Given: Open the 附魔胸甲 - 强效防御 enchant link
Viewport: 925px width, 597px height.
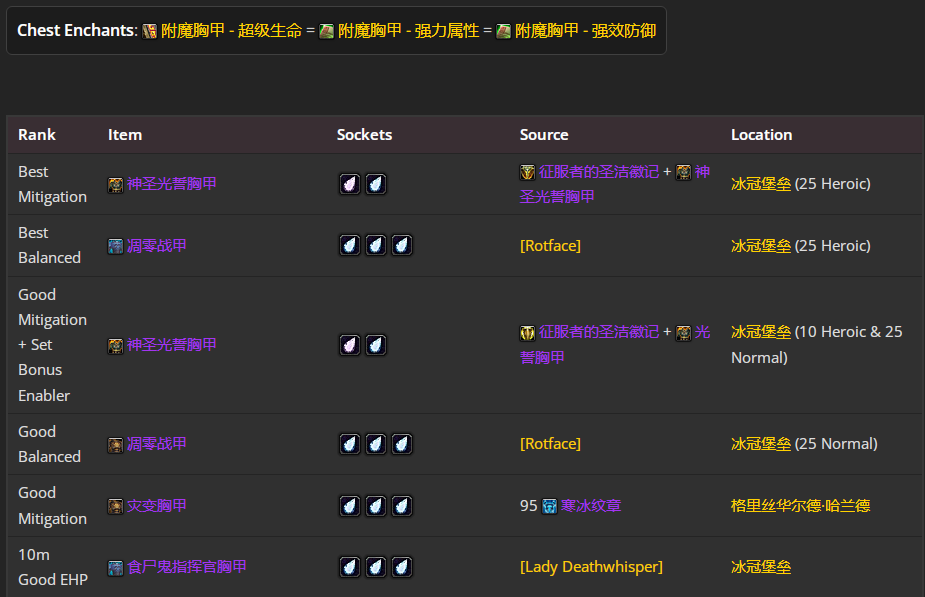Looking at the screenshot, I should coord(585,31).
